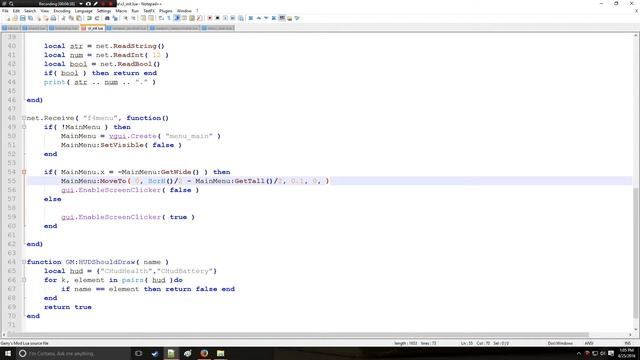Open the recording overlay dropdown arrow
The image size is (640, 360).
tap(81, 4)
